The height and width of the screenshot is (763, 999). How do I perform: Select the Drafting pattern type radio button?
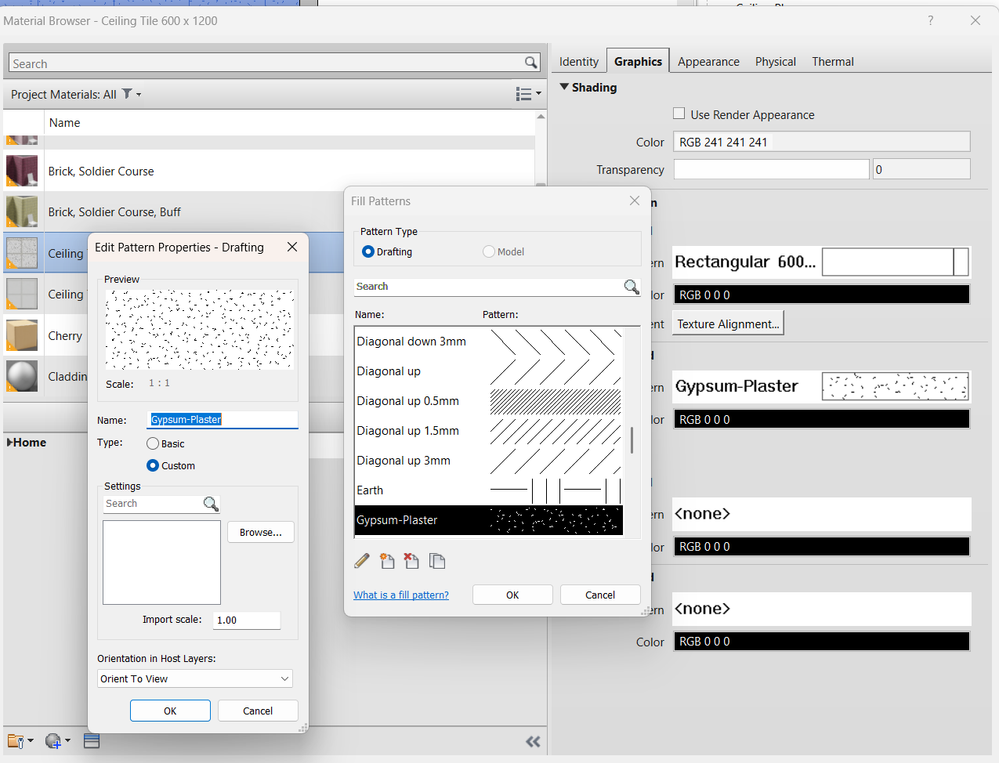click(368, 252)
